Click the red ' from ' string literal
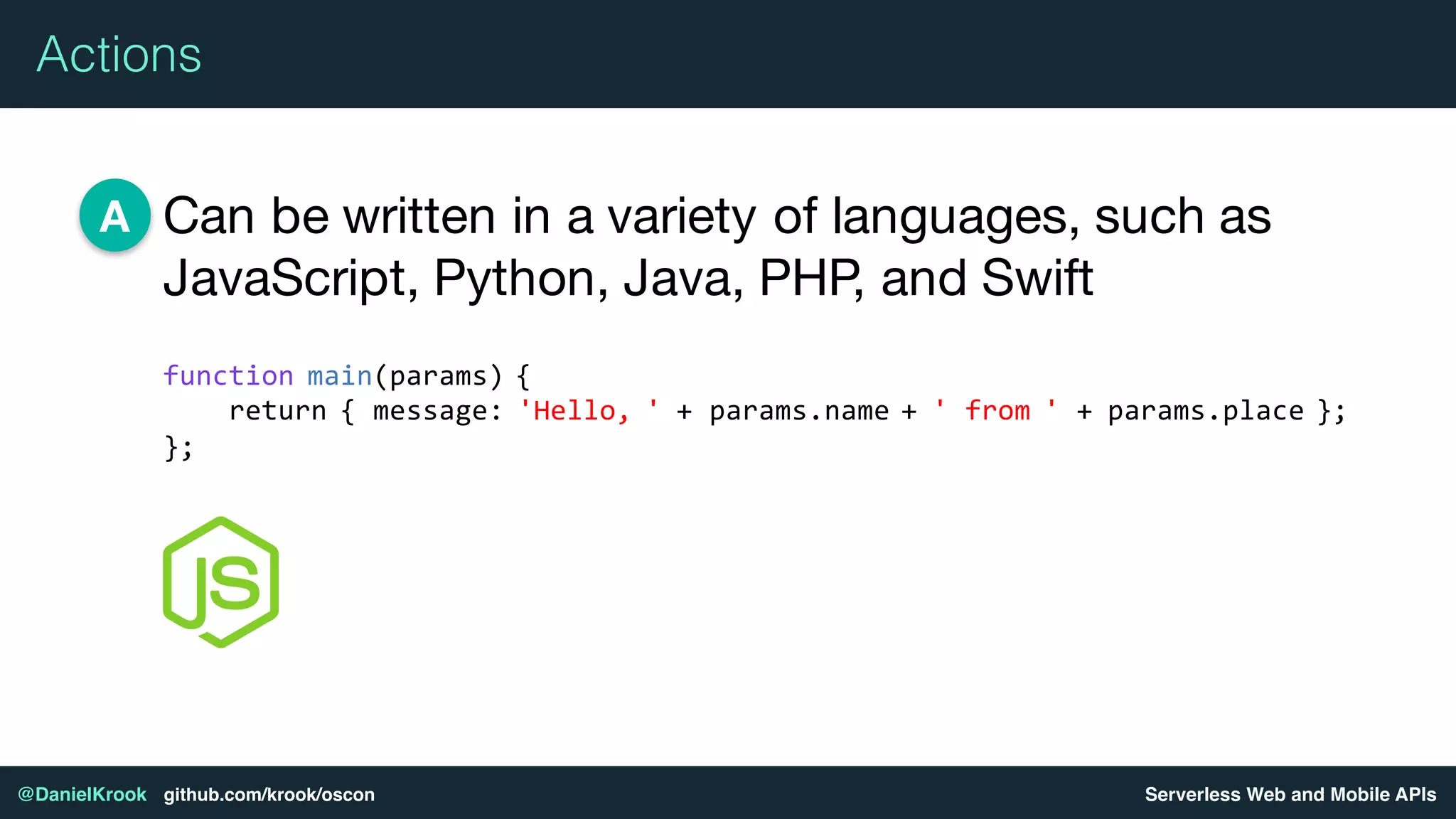Image resolution: width=1456 pixels, height=819 pixels. pyautogui.click(x=996, y=411)
